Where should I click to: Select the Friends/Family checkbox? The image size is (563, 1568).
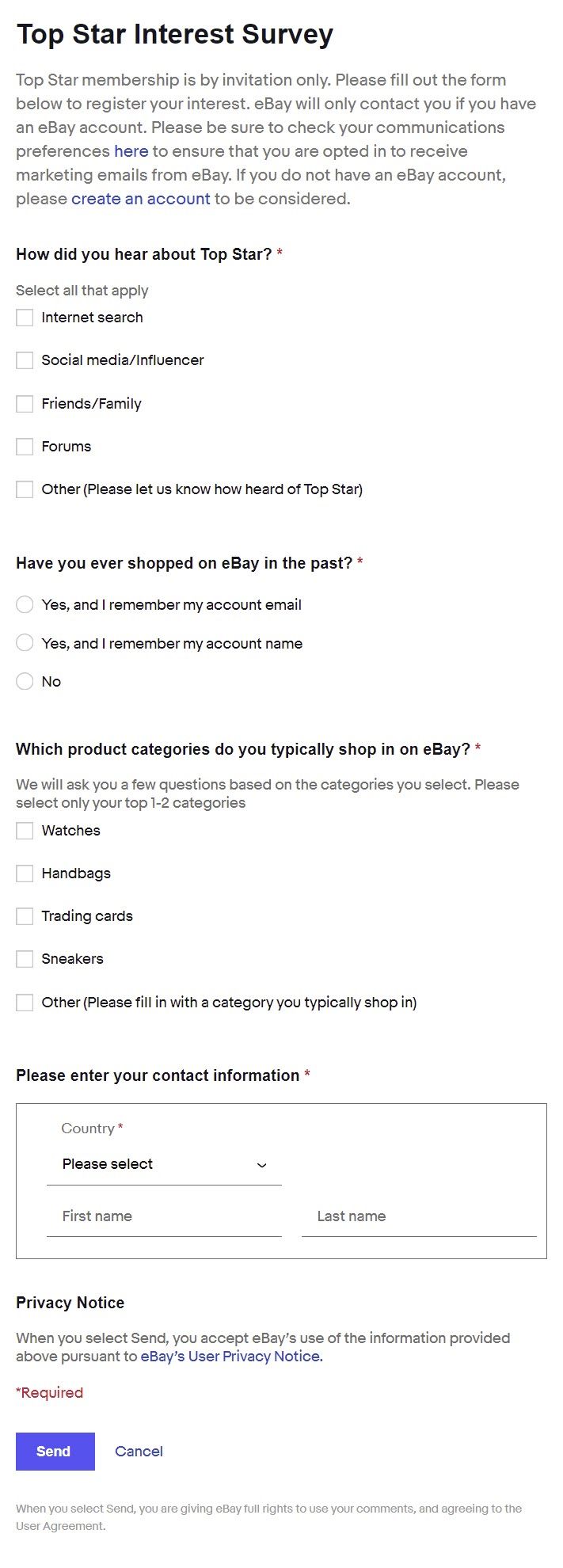[25, 404]
